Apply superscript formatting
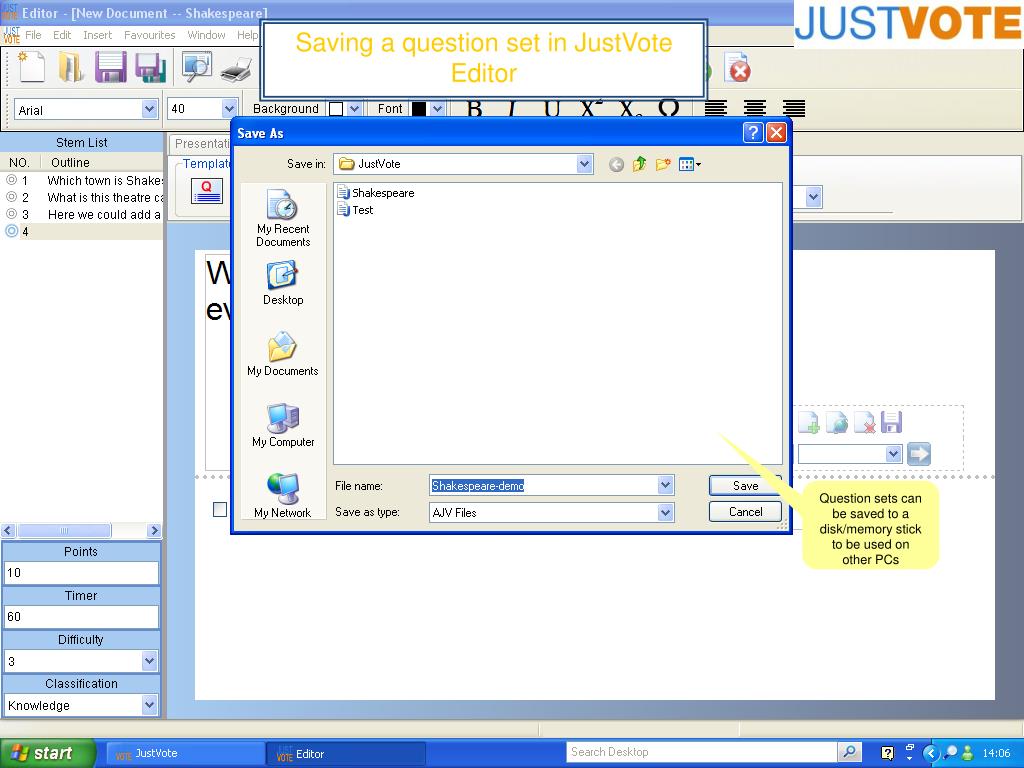Viewport: 1024px width, 768px height. [591, 108]
